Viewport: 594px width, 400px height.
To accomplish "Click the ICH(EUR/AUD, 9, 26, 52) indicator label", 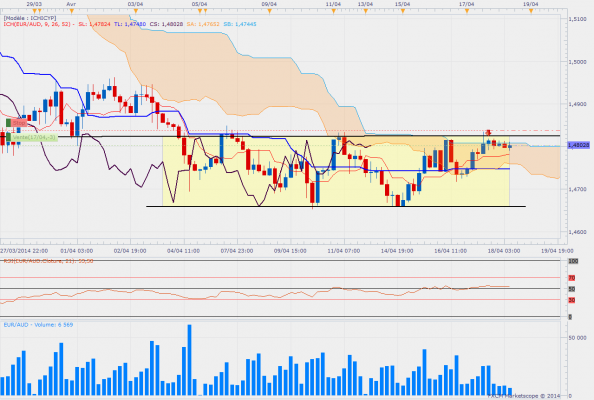I will [x=37, y=24].
